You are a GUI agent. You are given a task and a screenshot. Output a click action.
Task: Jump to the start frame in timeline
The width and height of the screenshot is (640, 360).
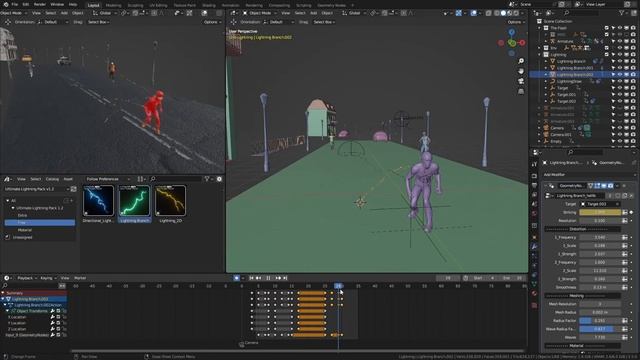click(x=251, y=278)
